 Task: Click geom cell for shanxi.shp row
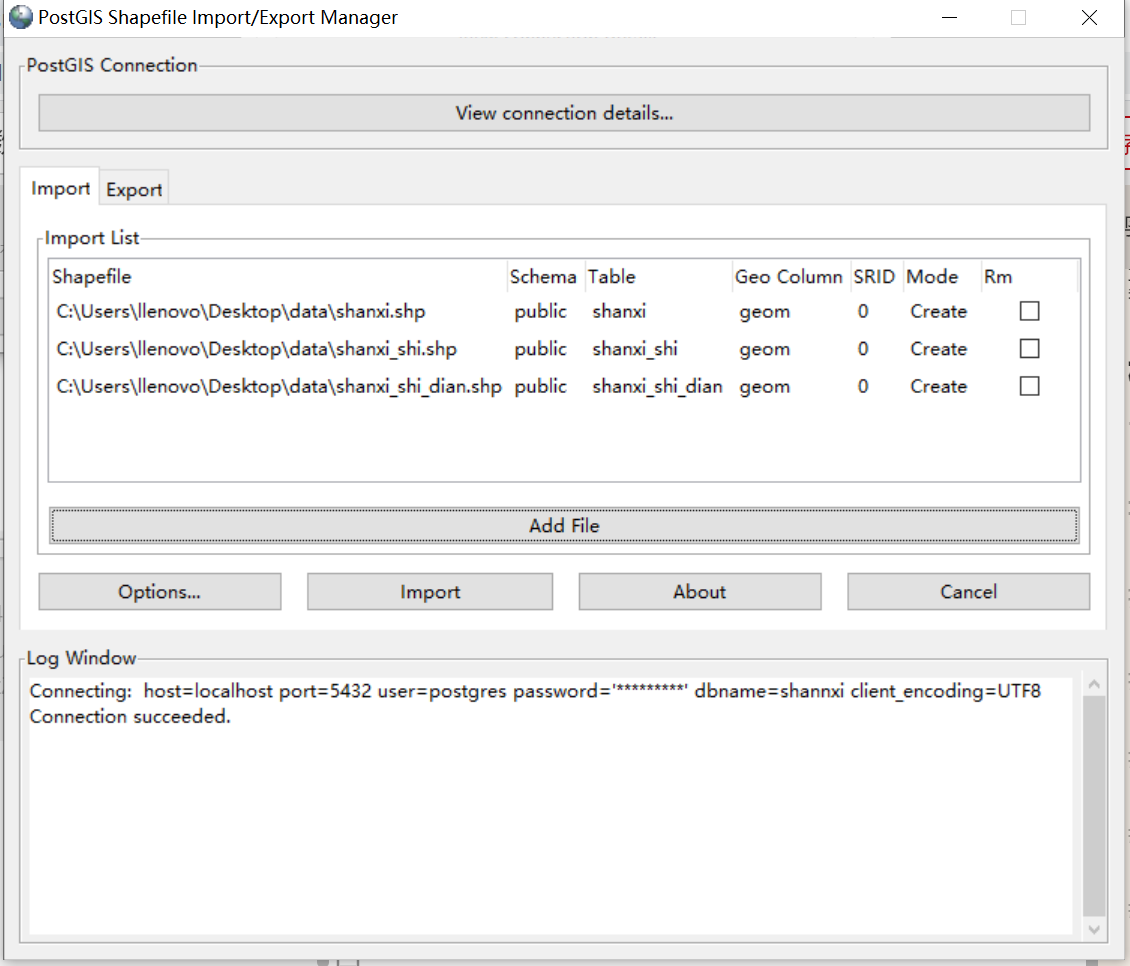(765, 312)
